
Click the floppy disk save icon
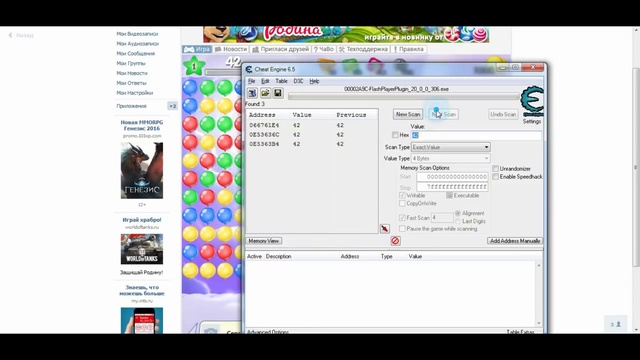pos(278,93)
